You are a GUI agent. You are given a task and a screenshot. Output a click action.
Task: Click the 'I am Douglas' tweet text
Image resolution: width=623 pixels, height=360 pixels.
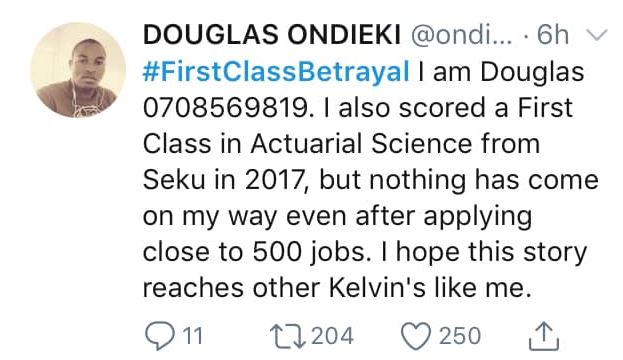501,73
